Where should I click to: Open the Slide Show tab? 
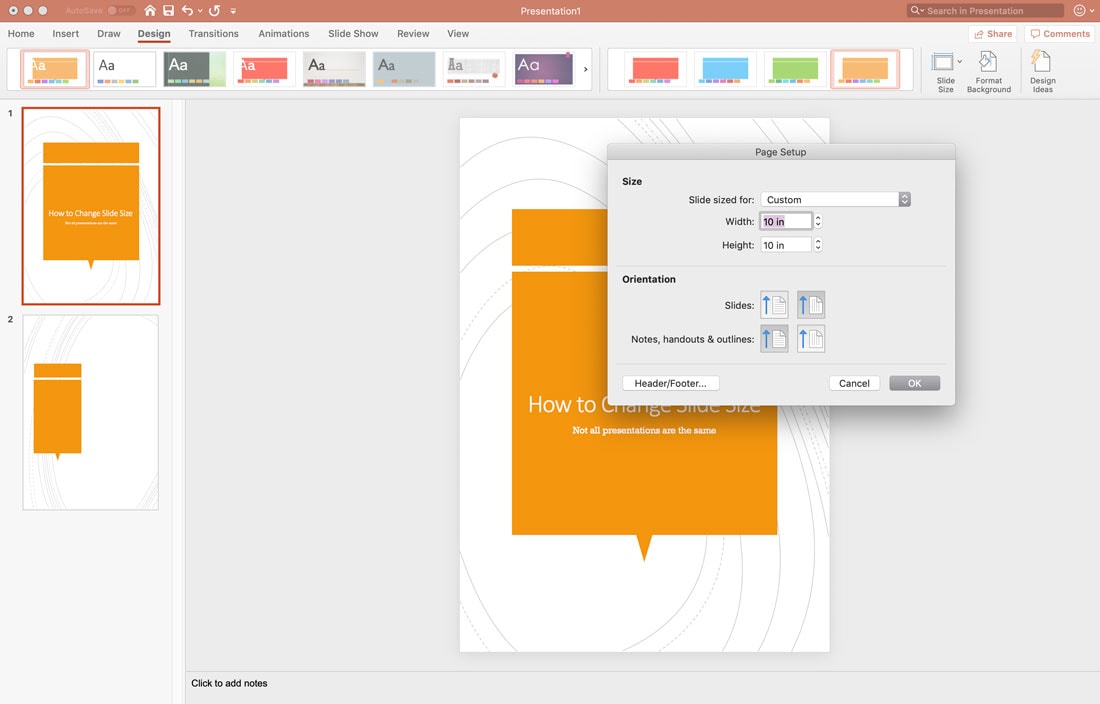pos(352,33)
